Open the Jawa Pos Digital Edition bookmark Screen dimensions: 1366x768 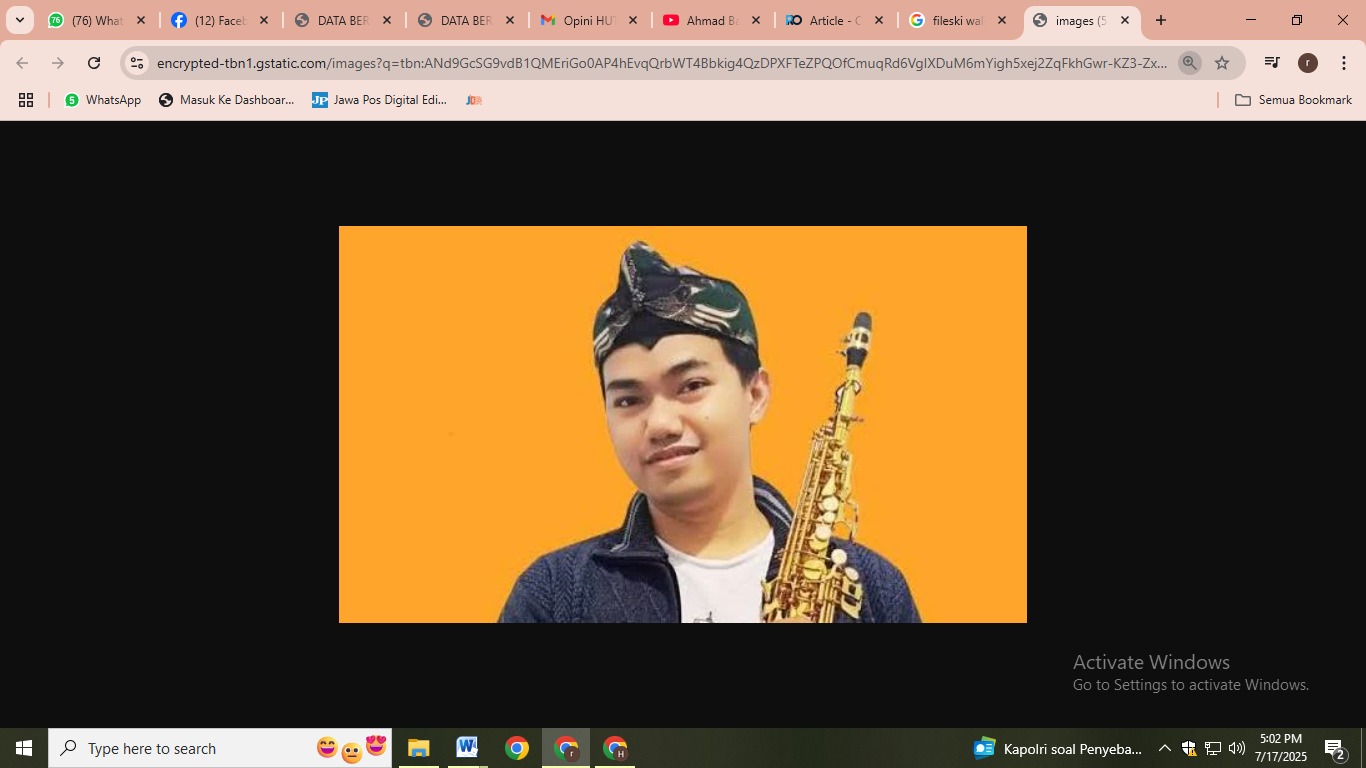379,100
